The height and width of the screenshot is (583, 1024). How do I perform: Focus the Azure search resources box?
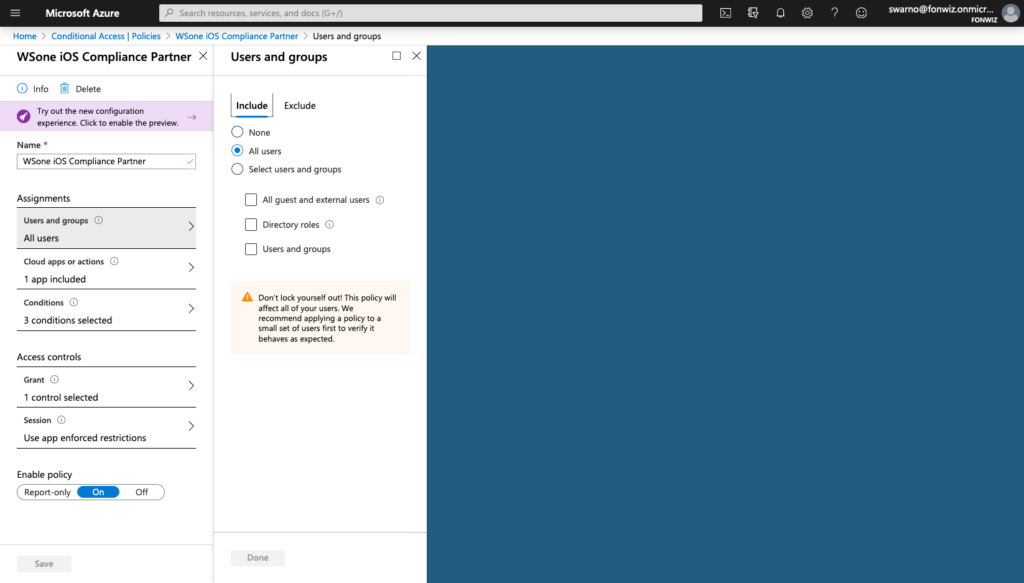pos(431,13)
